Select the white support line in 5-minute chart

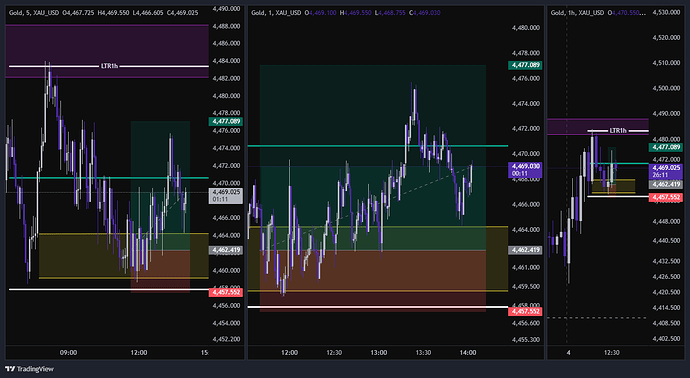coord(109,289)
